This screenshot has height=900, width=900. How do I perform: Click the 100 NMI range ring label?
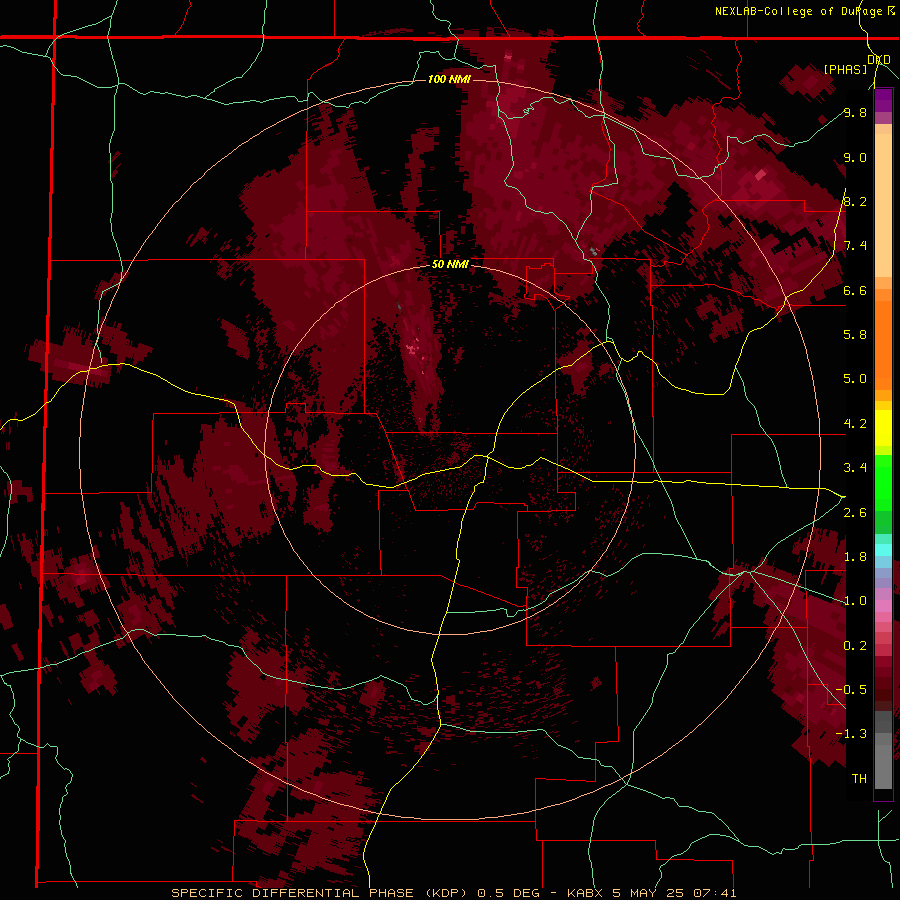[x=449, y=79]
